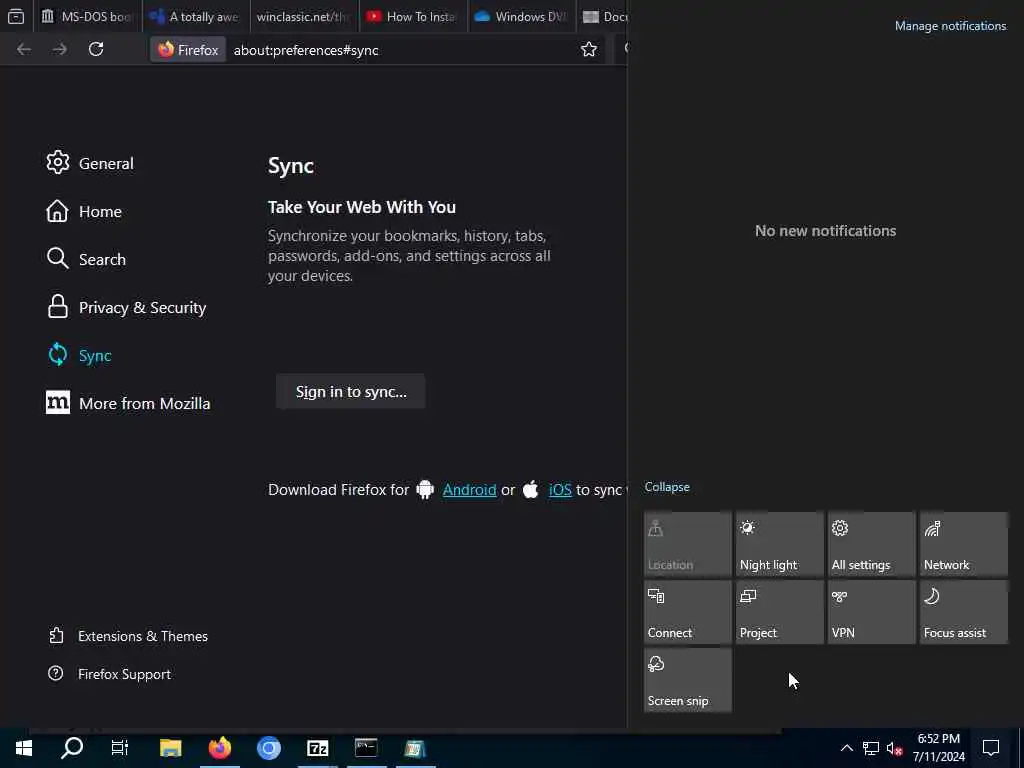Open Home settings category
Image resolution: width=1024 pixels, height=768 pixels.
point(84,211)
